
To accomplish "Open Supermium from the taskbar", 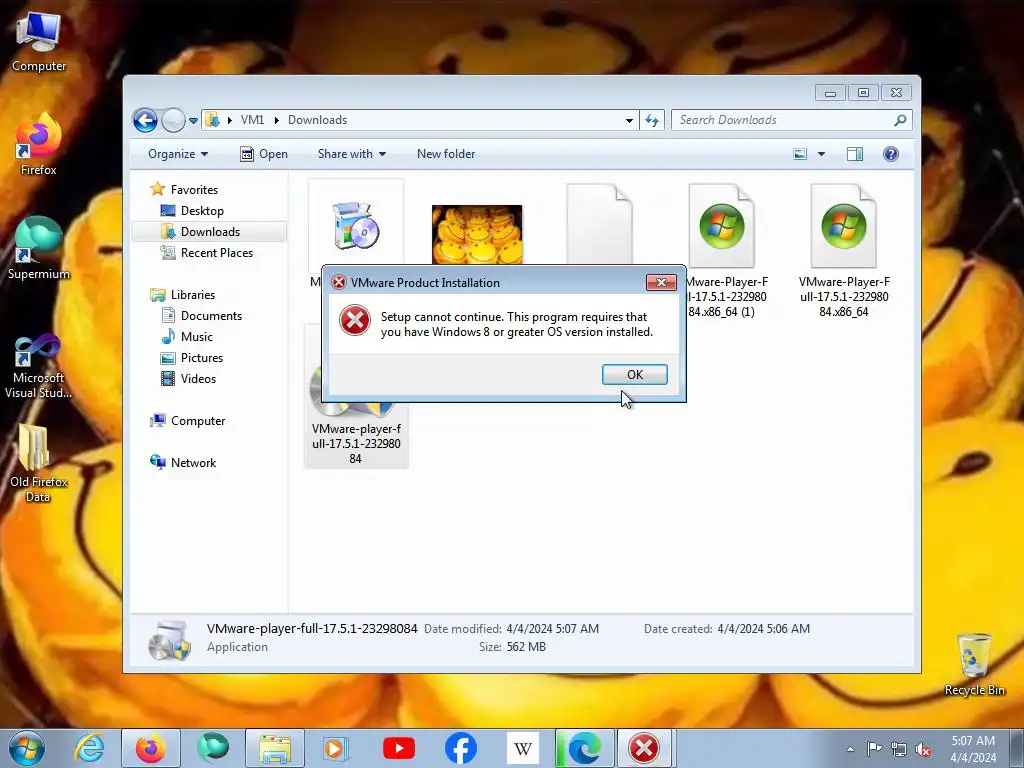I will coord(213,748).
